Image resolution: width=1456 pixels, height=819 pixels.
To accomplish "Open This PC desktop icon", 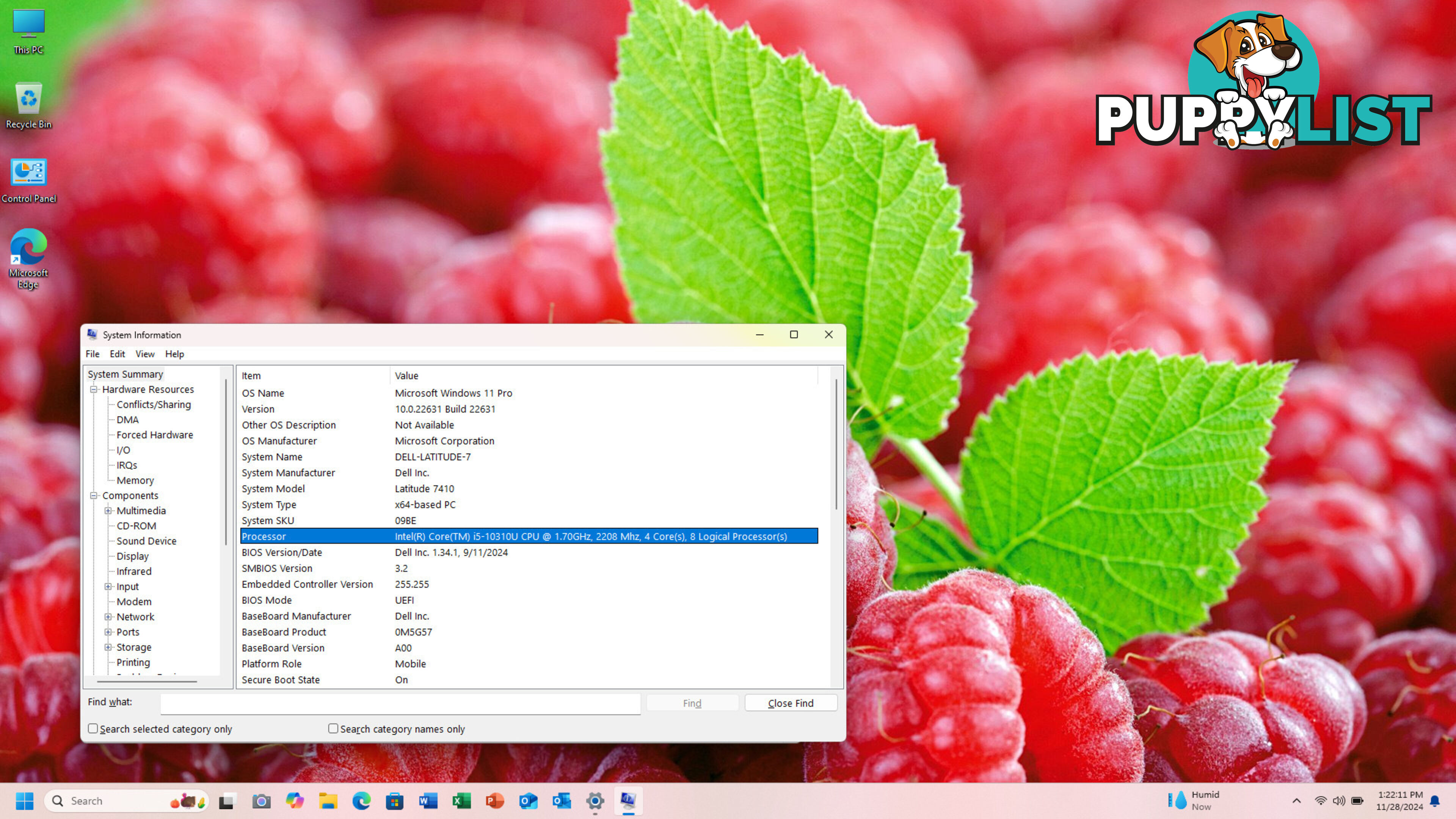I will [28, 31].
